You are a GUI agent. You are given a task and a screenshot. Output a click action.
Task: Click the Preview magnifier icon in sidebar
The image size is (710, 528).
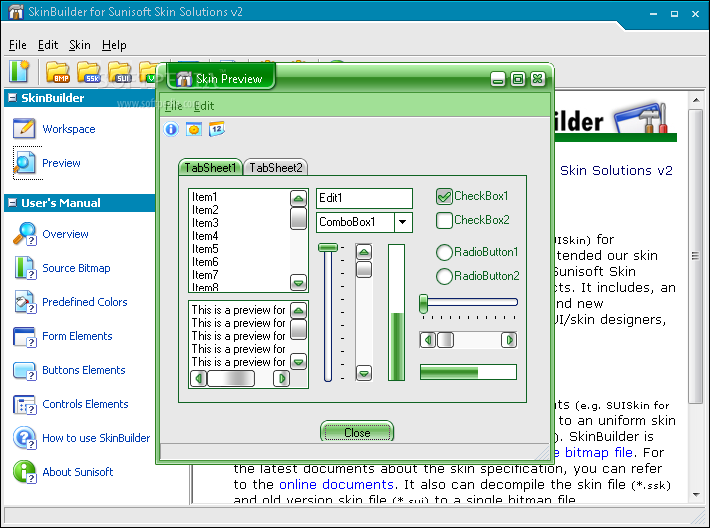[x=24, y=163]
